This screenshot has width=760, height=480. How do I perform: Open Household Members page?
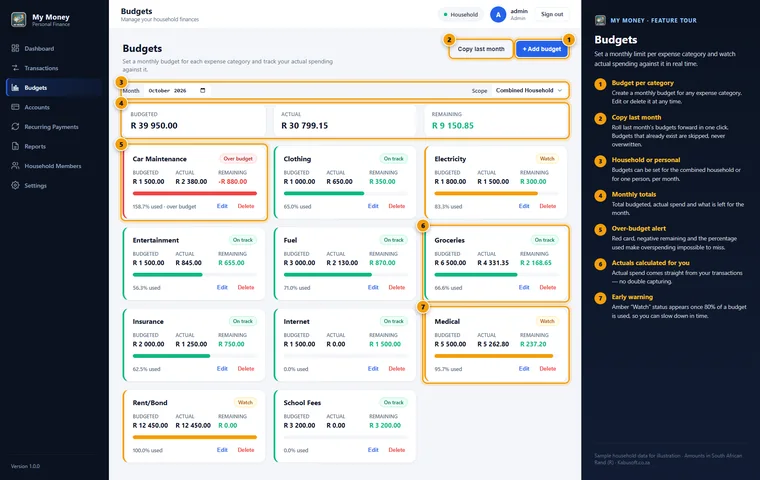(54, 166)
